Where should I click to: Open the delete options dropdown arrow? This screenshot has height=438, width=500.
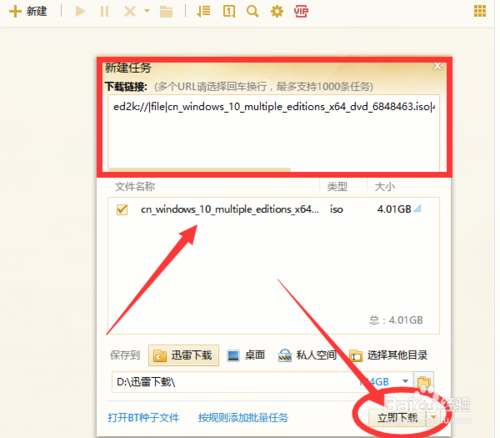click(x=147, y=11)
